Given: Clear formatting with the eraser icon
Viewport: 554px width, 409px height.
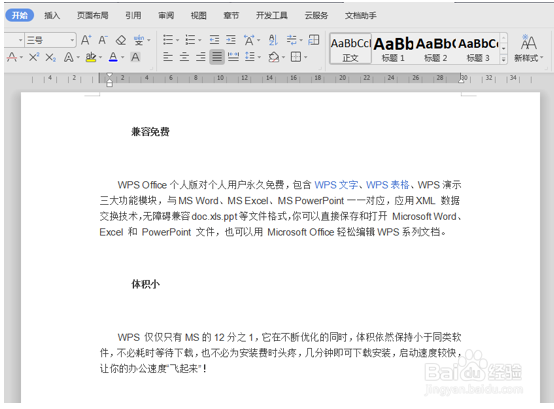Looking at the screenshot, I should pyautogui.click(x=121, y=40).
